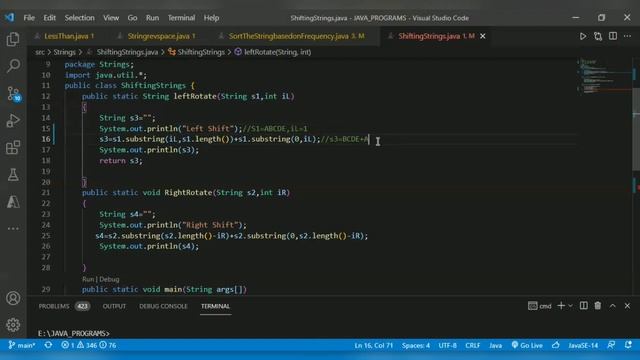Open the Explorer view in activity bar
This screenshot has width=640, height=360.
(x=13, y=39)
